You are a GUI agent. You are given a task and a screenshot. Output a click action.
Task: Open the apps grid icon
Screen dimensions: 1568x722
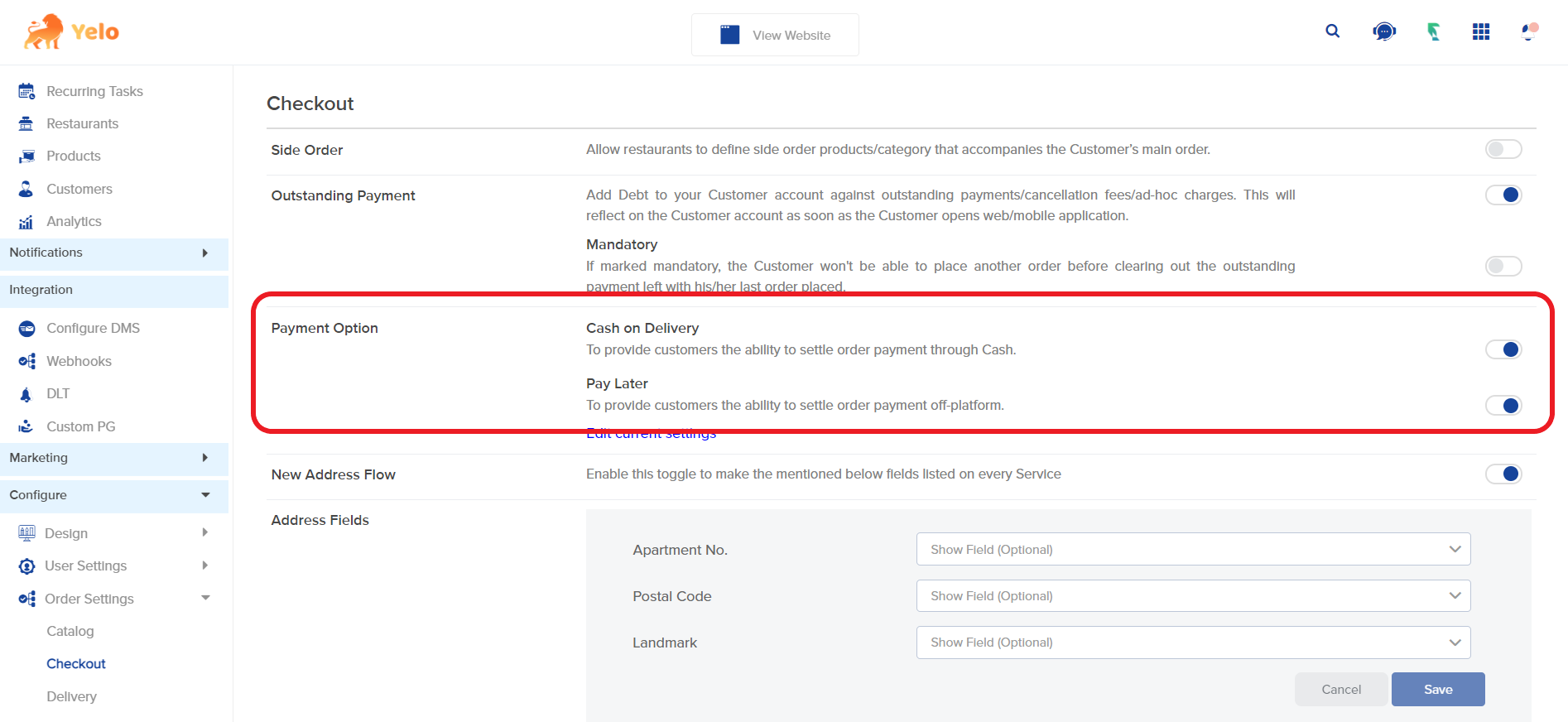1481,31
